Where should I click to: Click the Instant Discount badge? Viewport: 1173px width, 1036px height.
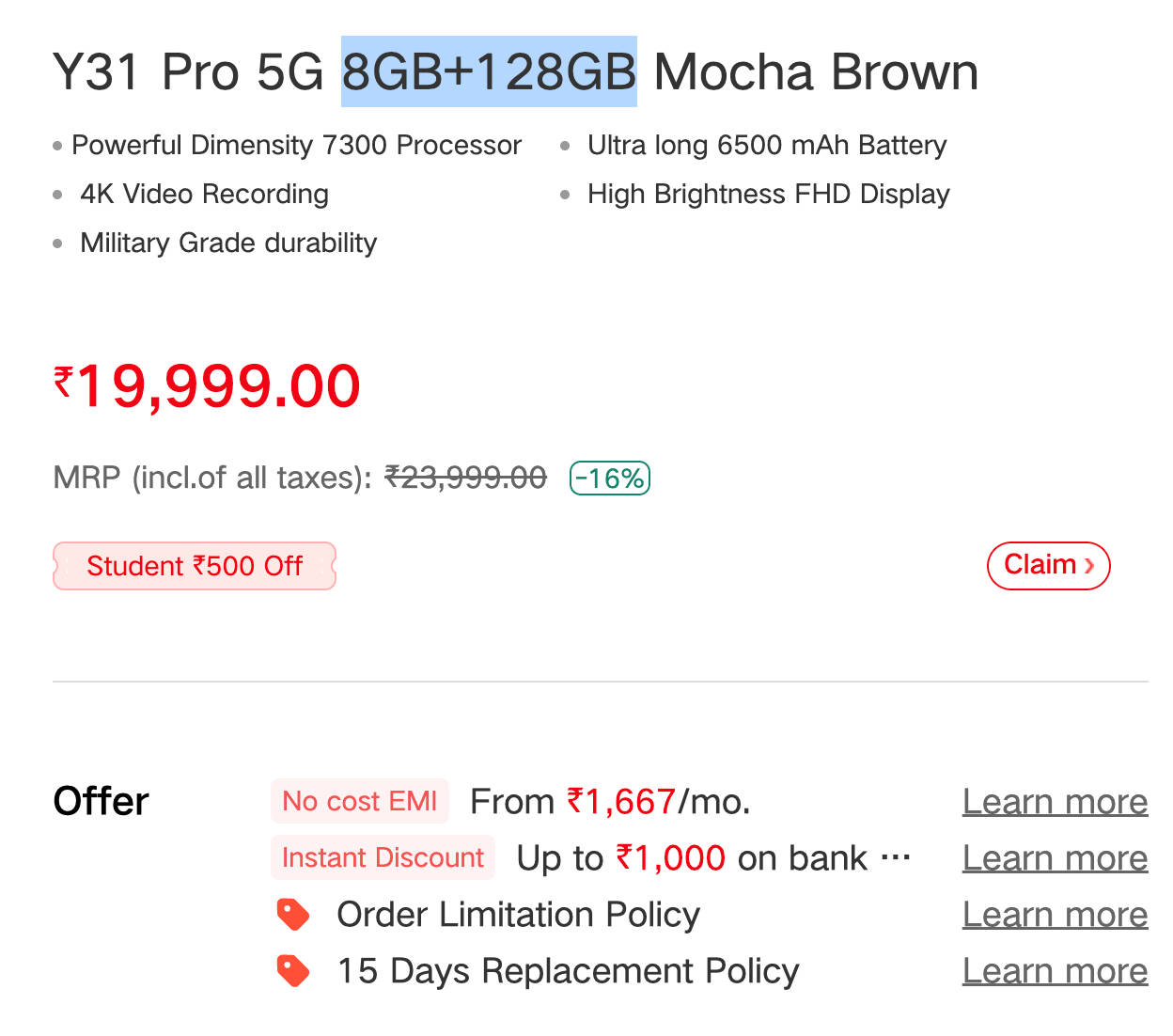point(383,857)
